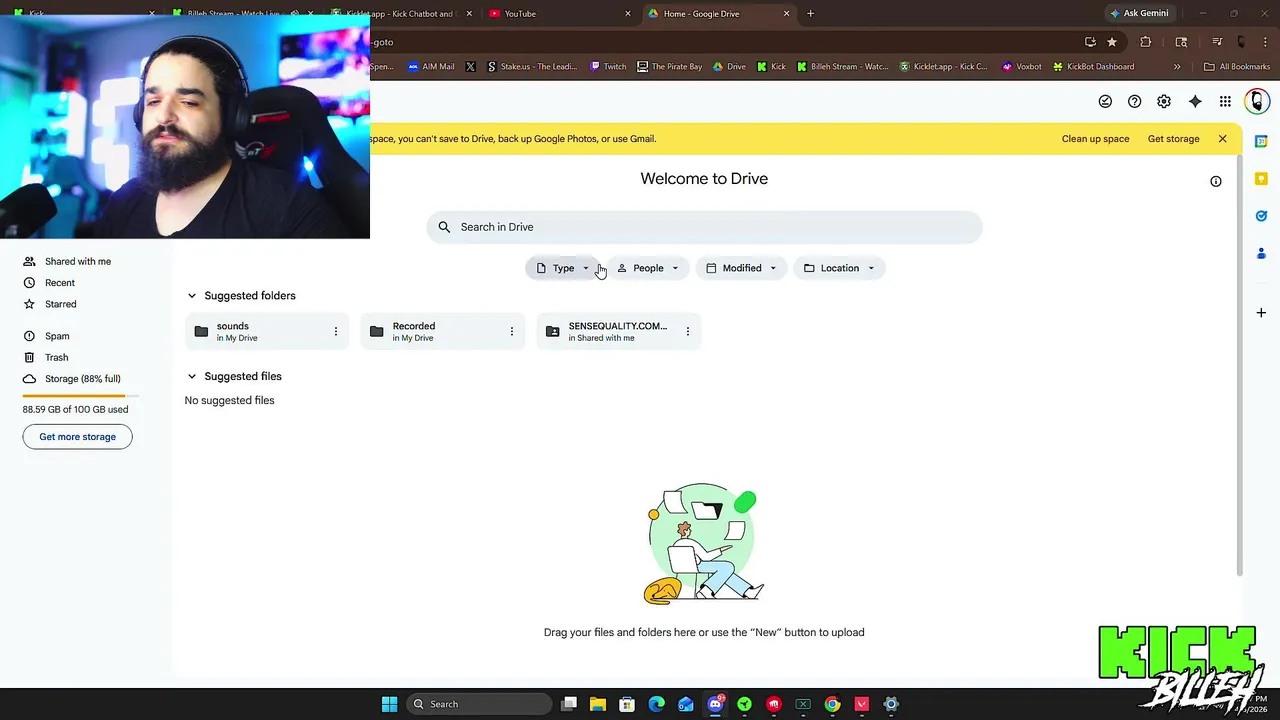1280x720 pixels.
Task: Open Microsoft Edge from the taskbar
Action: tap(656, 704)
